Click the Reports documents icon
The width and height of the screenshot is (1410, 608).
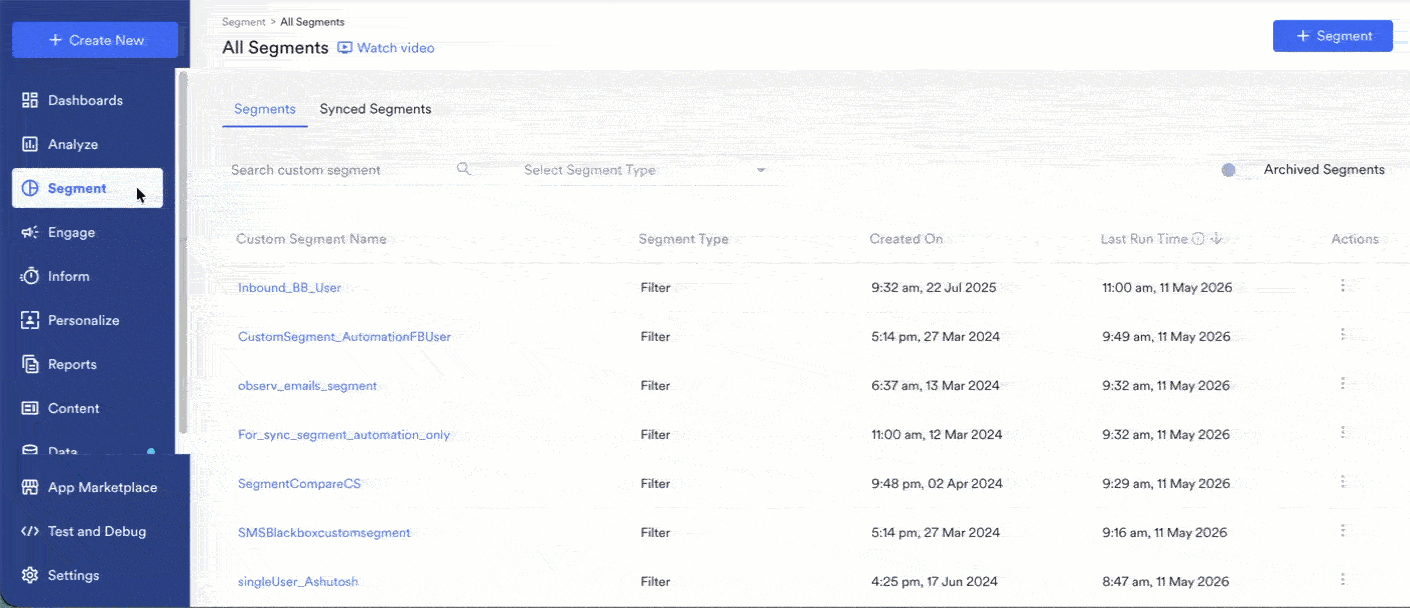[30, 364]
